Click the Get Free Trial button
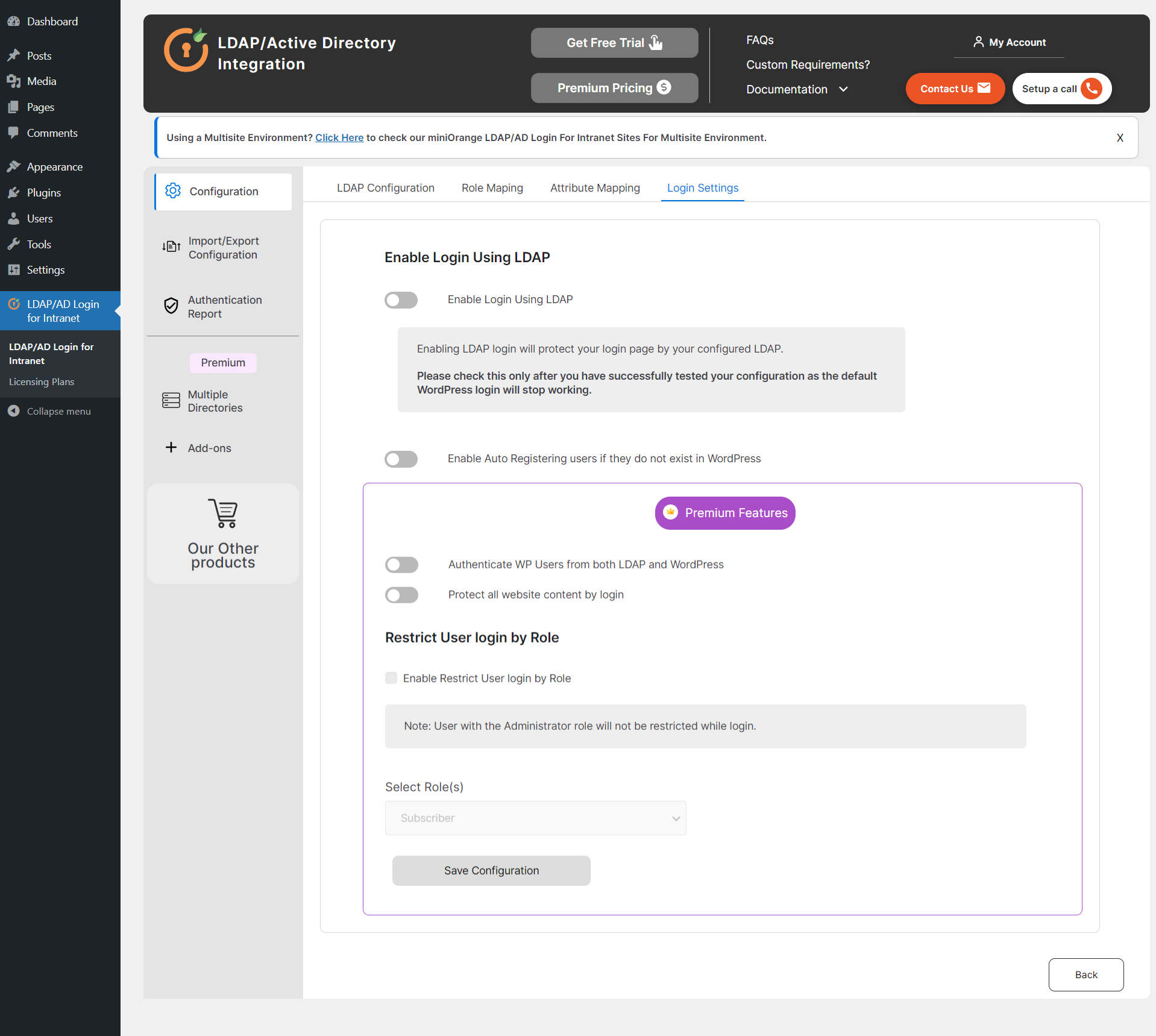Viewport: 1156px width, 1036px height. tap(615, 43)
